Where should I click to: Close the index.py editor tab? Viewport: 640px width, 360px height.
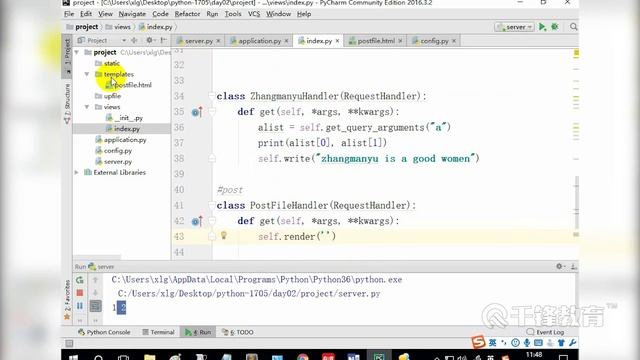click(x=338, y=41)
